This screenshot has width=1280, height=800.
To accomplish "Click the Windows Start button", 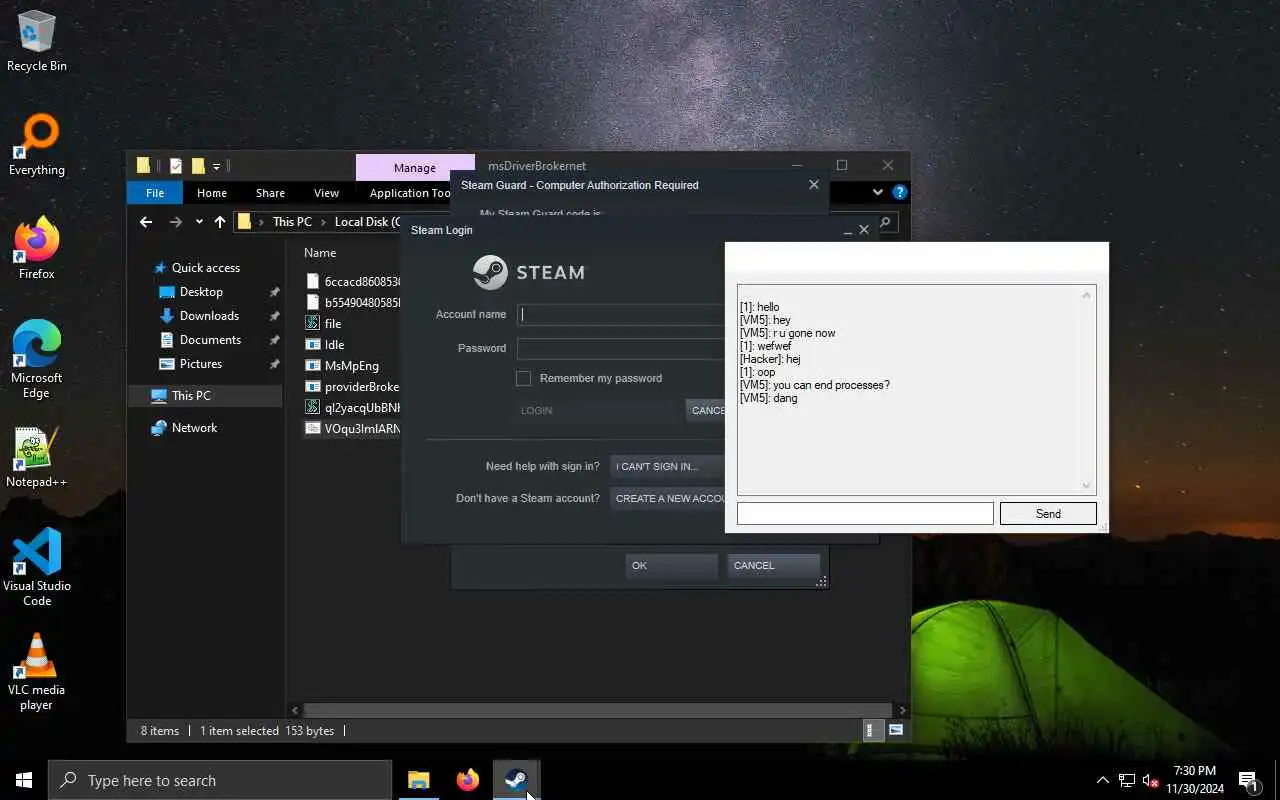I will pos(24,780).
